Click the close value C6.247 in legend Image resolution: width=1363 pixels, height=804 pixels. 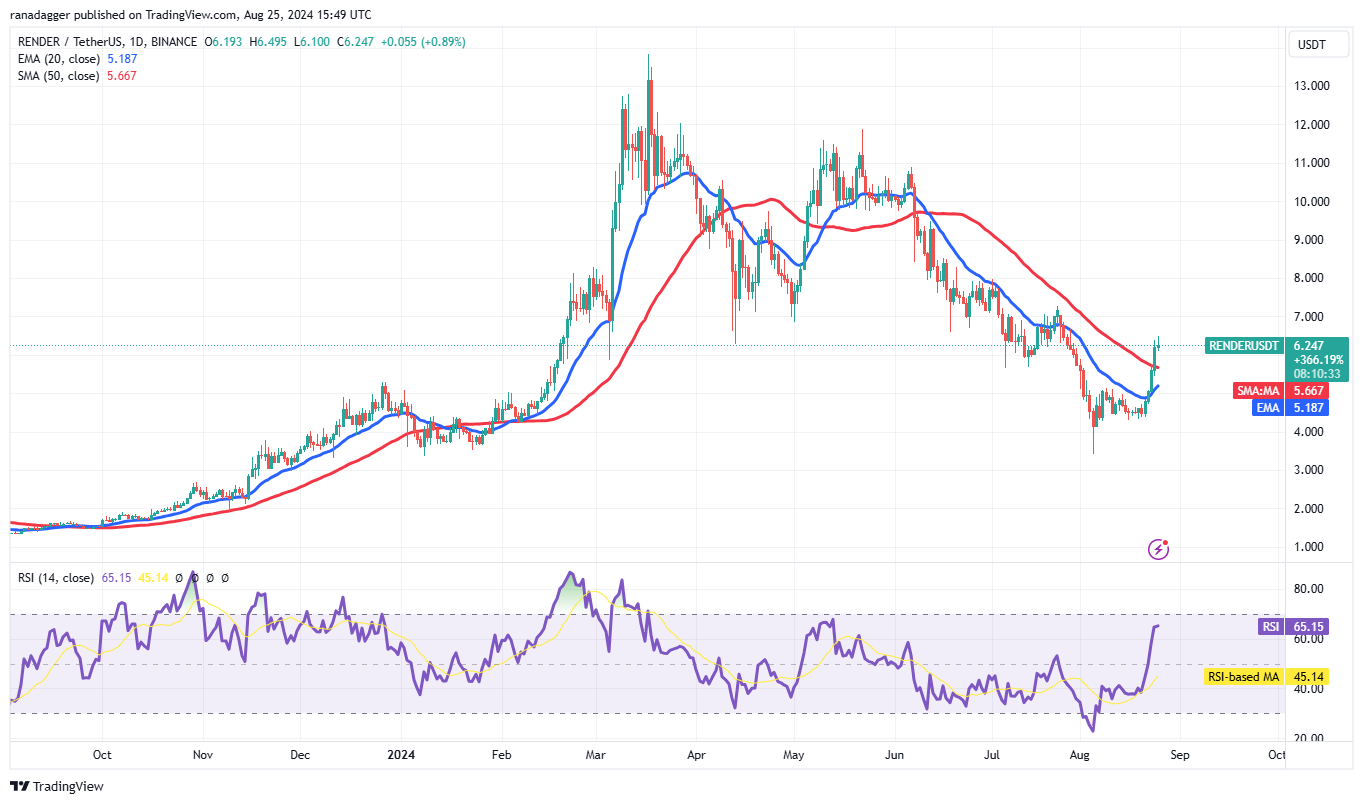(x=354, y=42)
